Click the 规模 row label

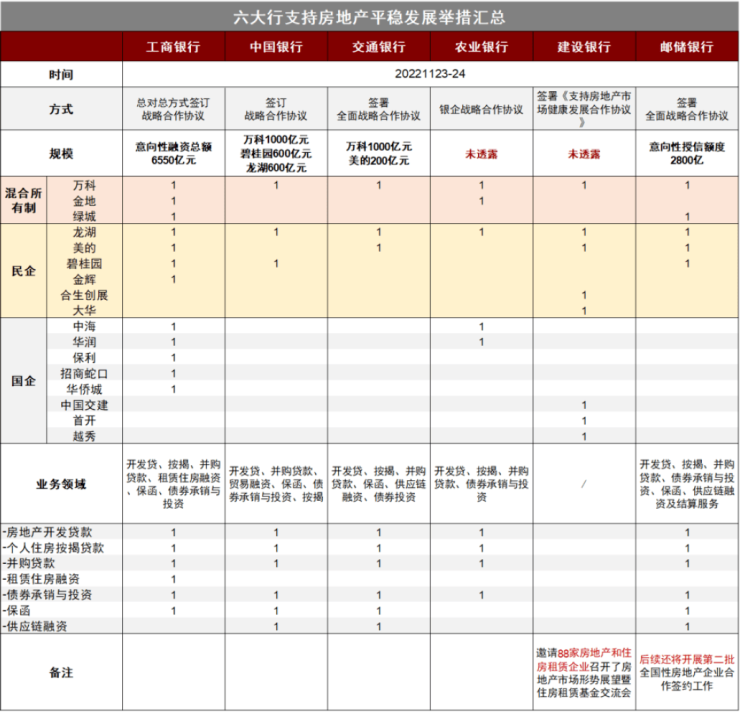(x=61, y=154)
